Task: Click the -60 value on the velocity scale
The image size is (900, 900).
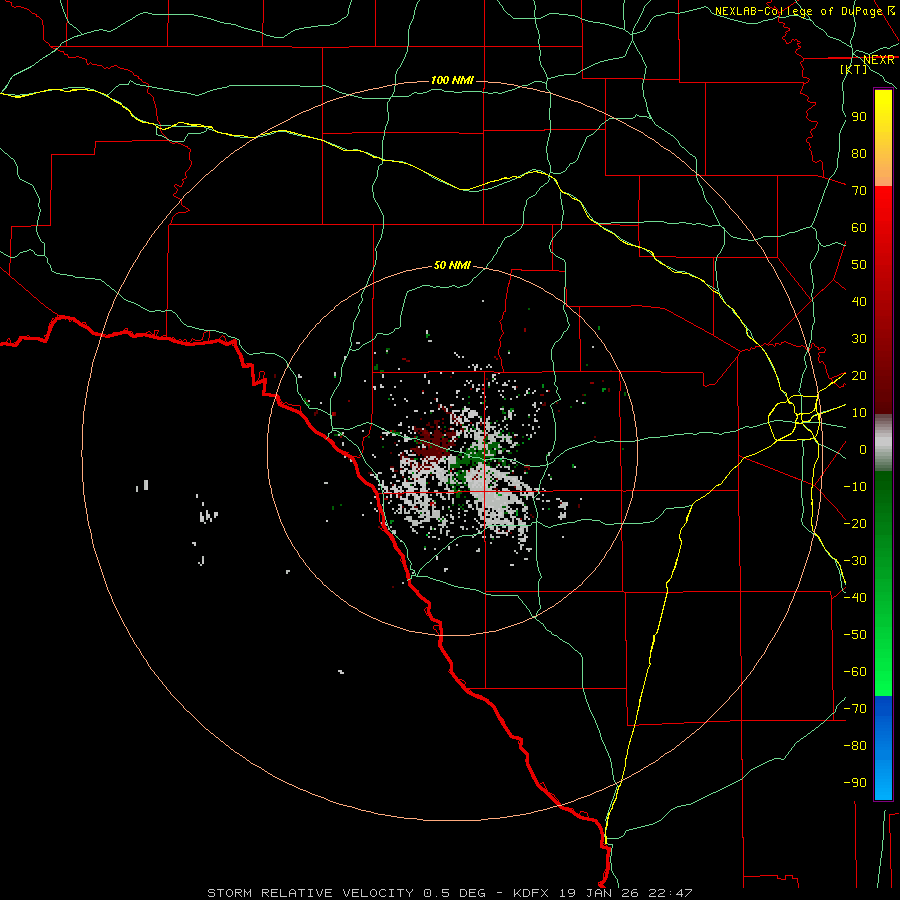Action: pyautogui.click(x=855, y=672)
